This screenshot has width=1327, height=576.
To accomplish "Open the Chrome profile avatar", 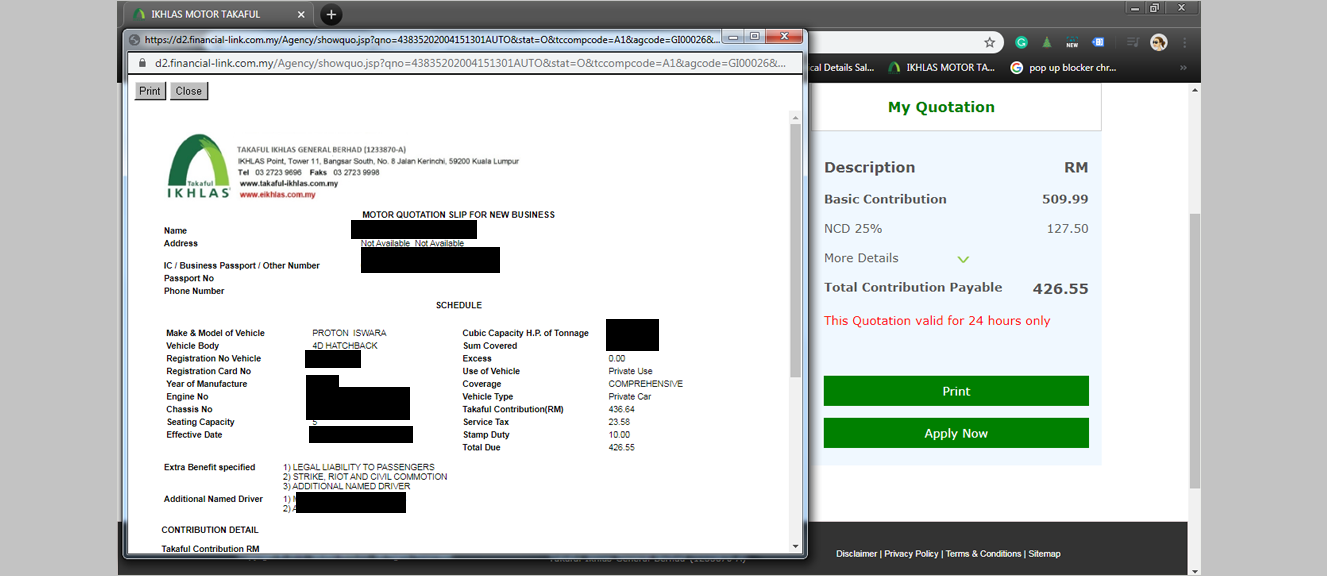I will pos(1159,42).
